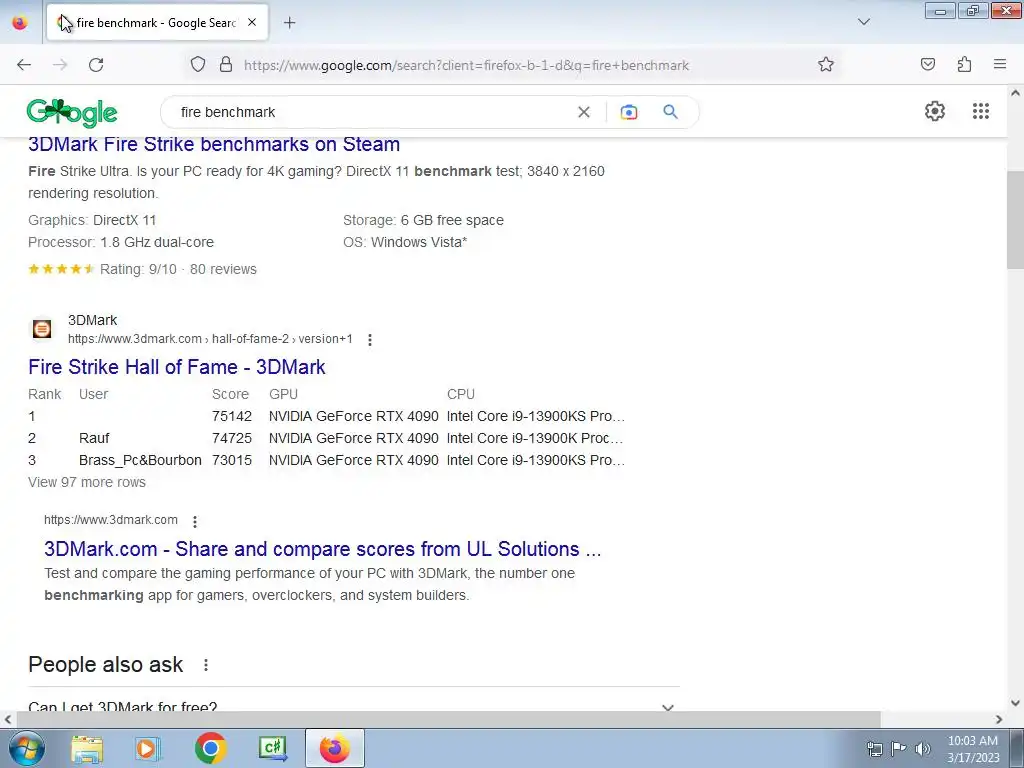Expand Can I get 3DMark for free question
The height and width of the screenshot is (768, 1024).
tap(353, 707)
